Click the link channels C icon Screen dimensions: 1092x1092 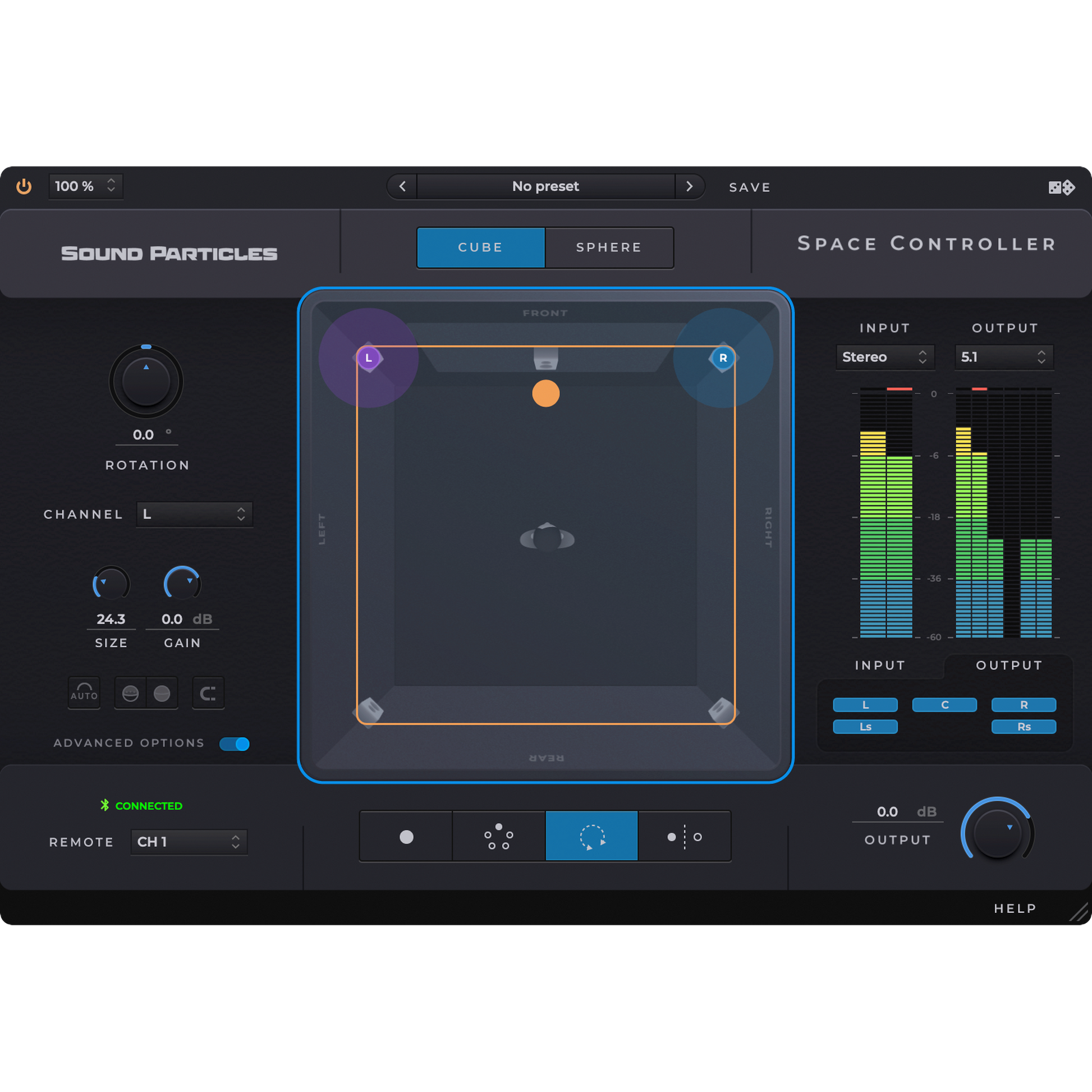click(208, 693)
